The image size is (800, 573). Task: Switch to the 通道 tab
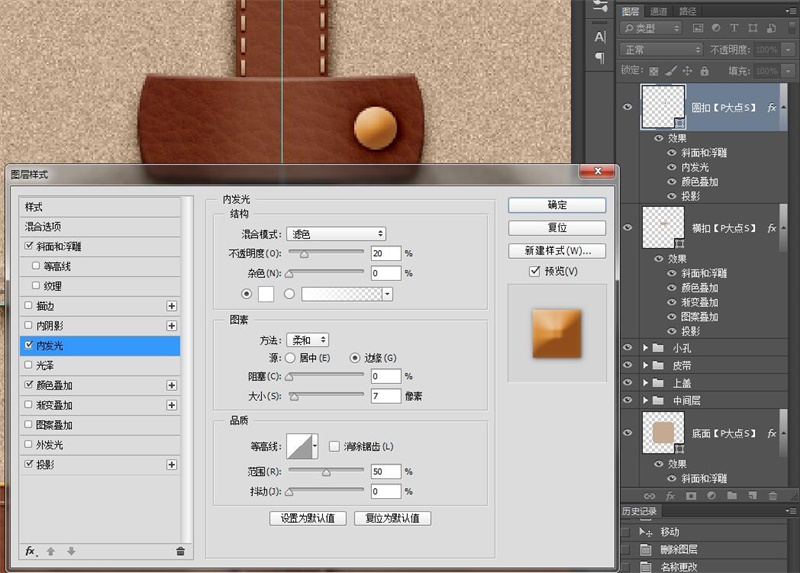point(659,11)
